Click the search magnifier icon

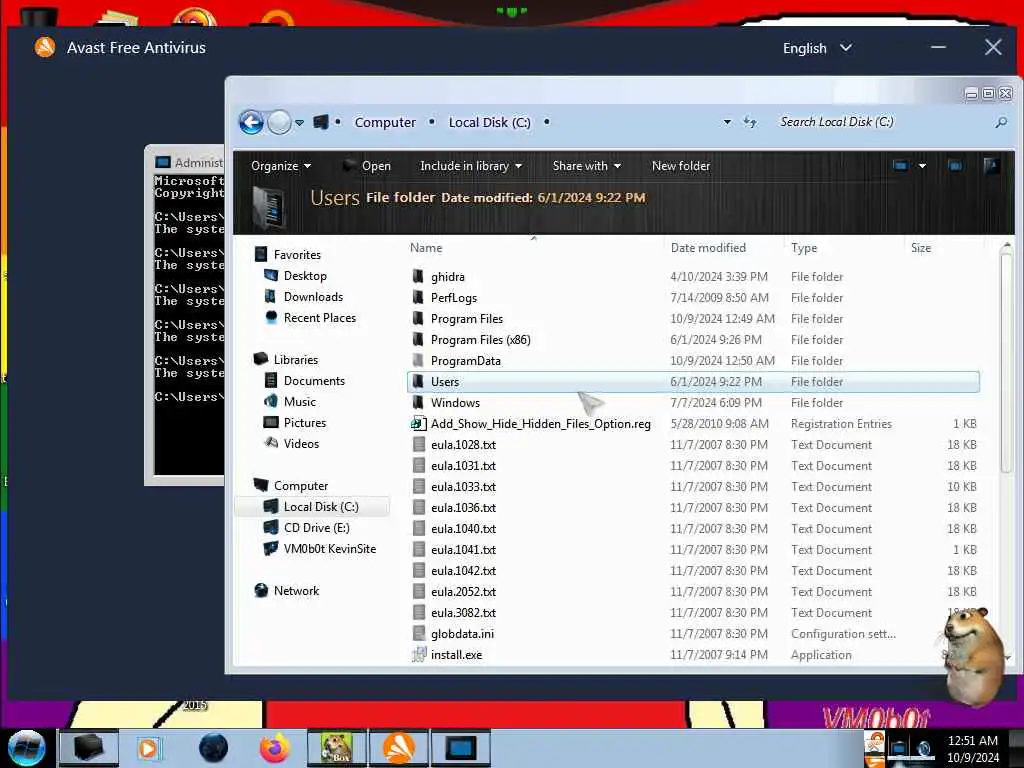pos(1001,122)
